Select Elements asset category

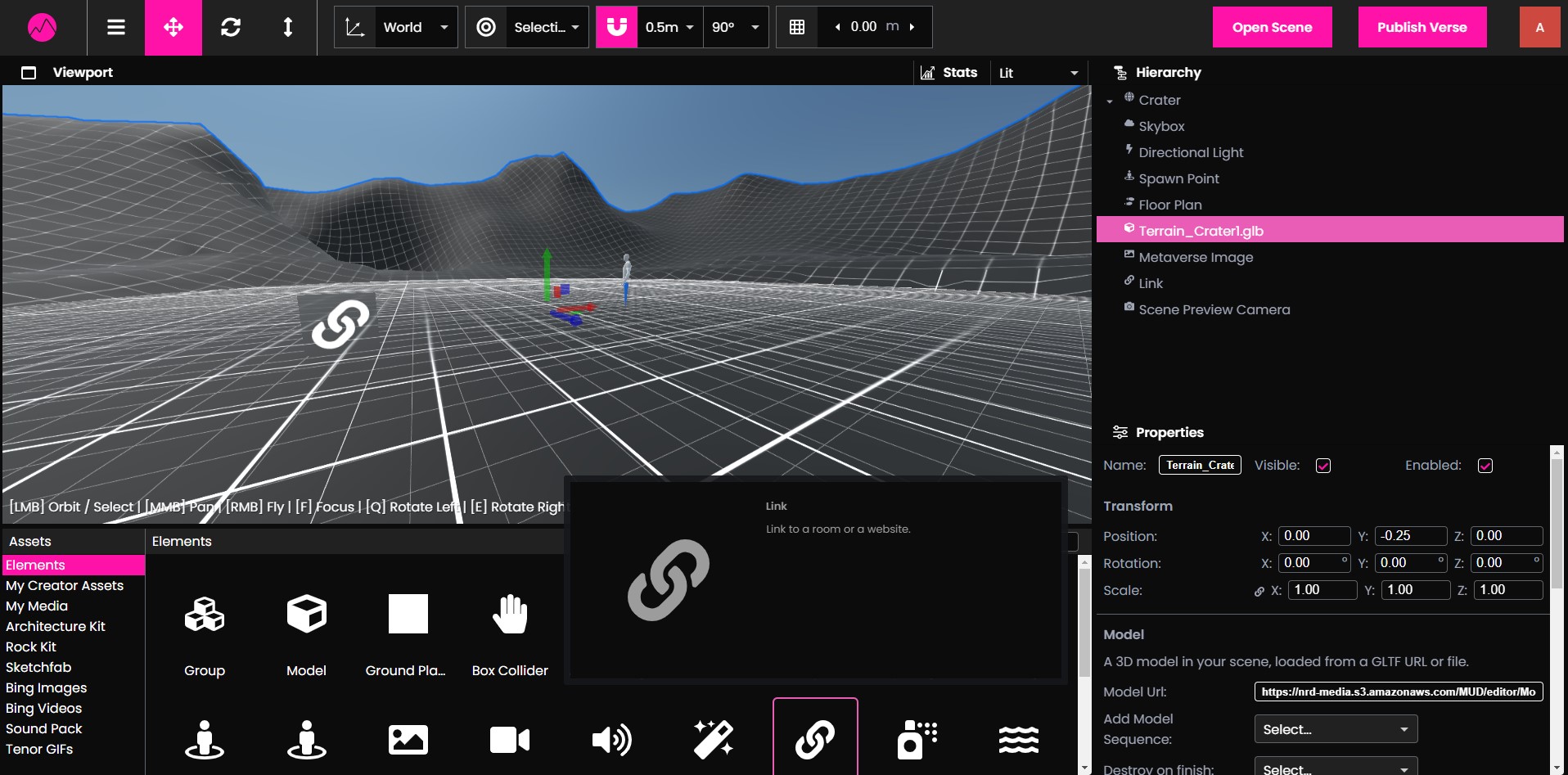pyautogui.click(x=74, y=565)
